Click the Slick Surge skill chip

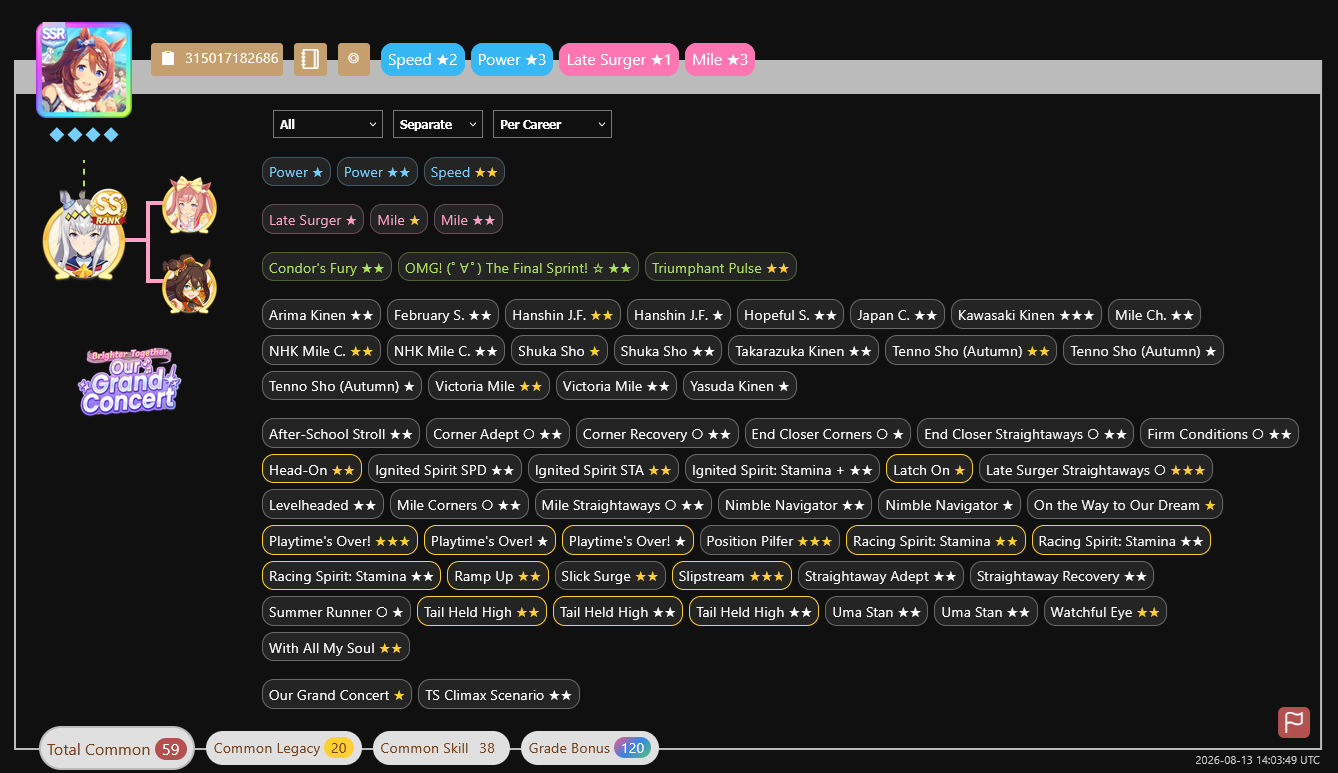point(610,577)
